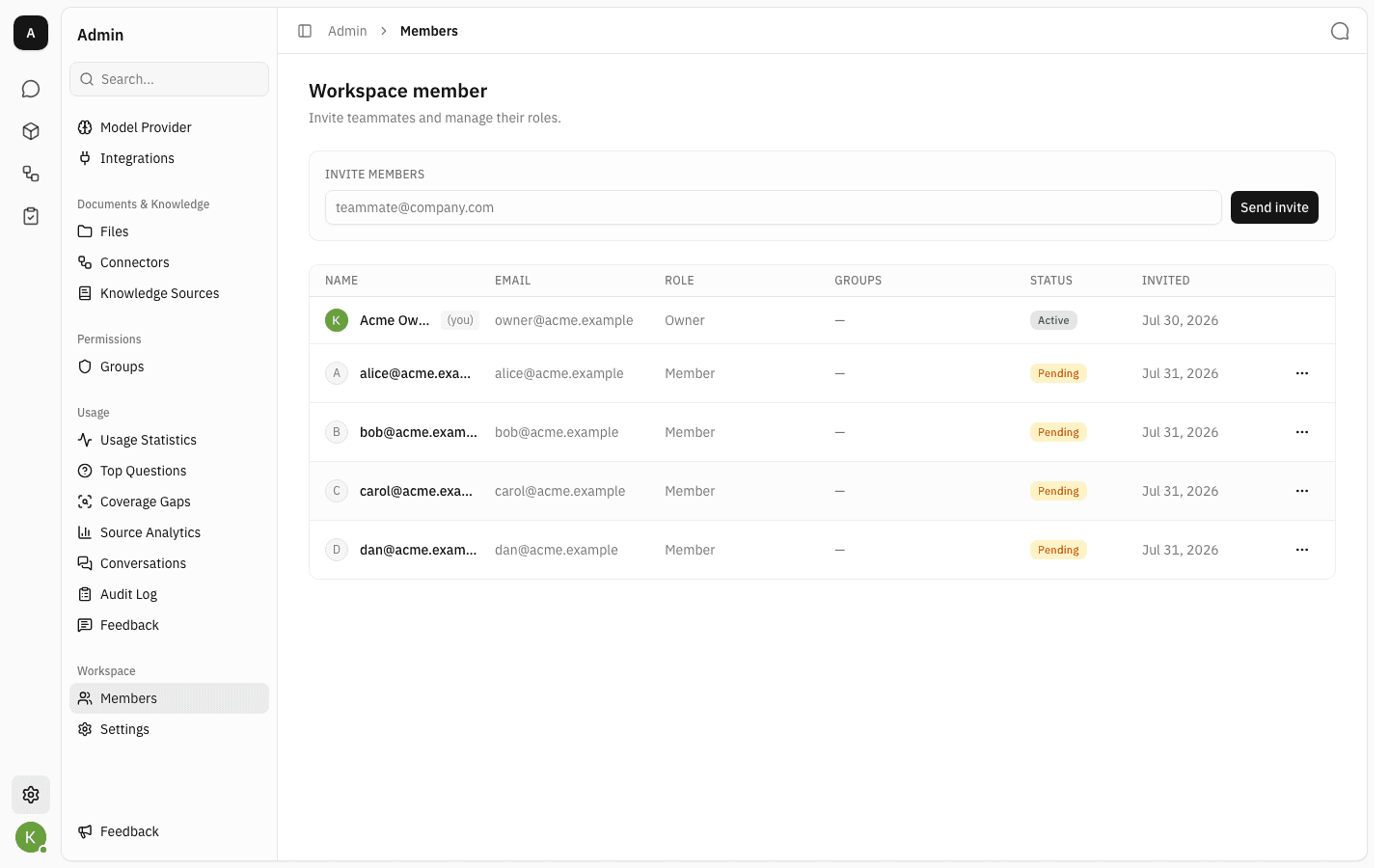The width and height of the screenshot is (1389, 868).
Task: Click the 'B' avatar in bob's row
Action: (x=337, y=432)
